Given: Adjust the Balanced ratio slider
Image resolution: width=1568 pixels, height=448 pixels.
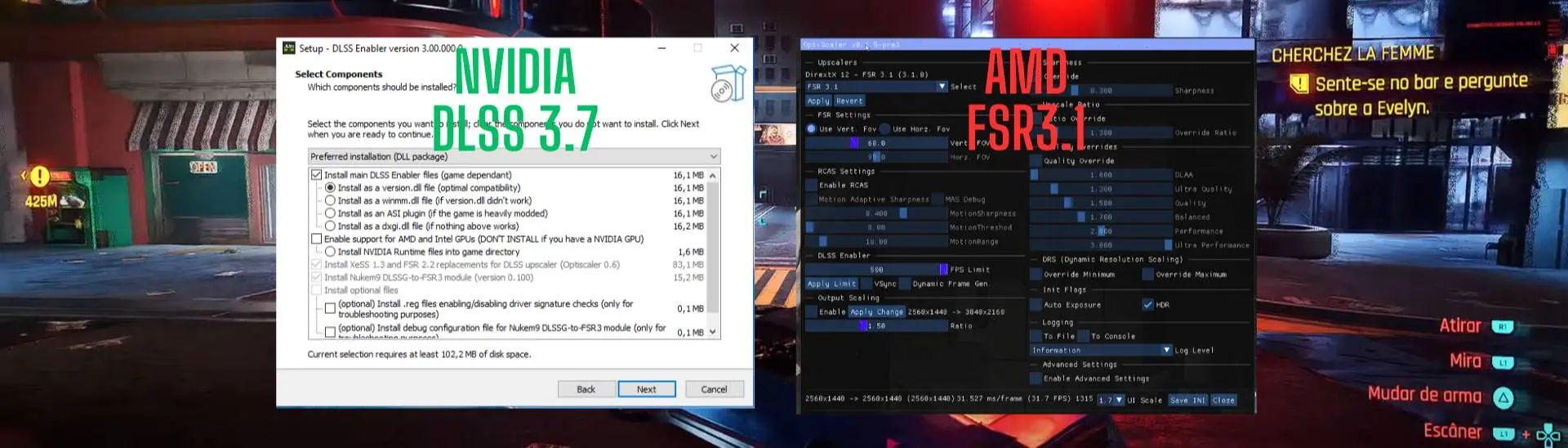Looking at the screenshot, I should 1100,217.
